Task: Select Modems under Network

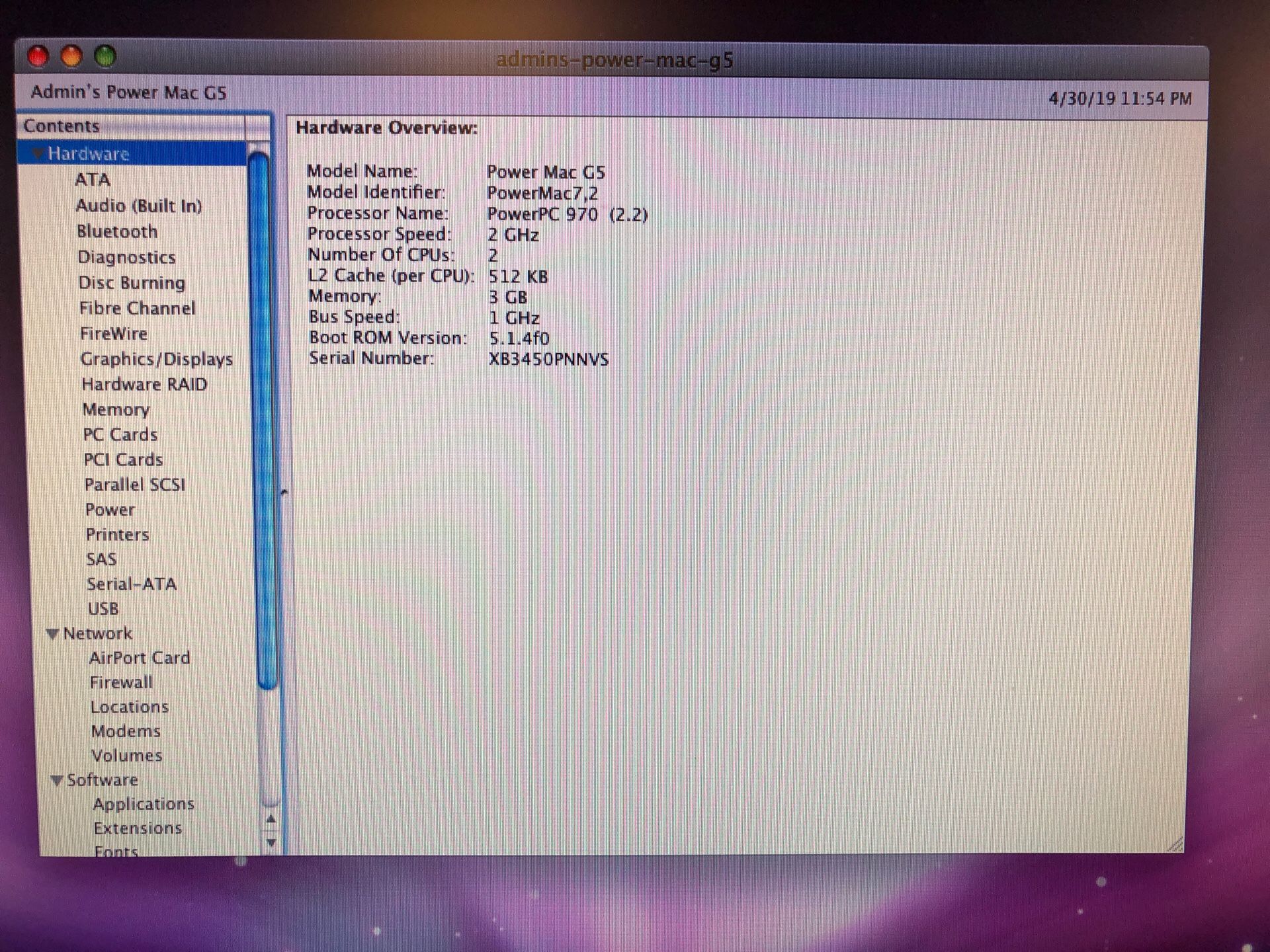Action: click(126, 732)
